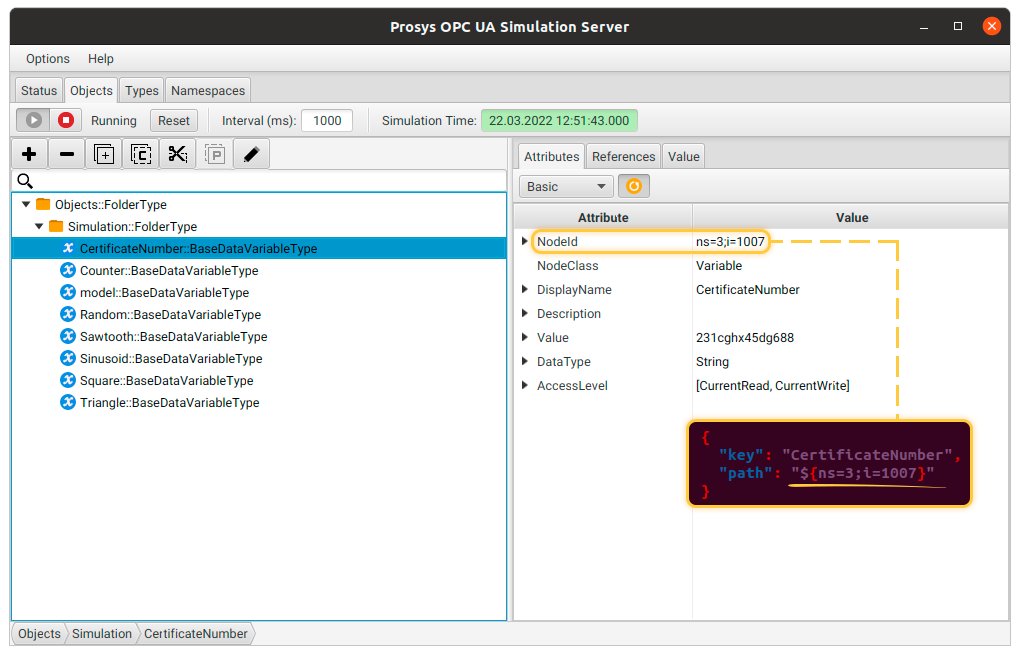Screen dimensions: 1020x655
Task: Click the Copy node icon
Action: click(x=141, y=154)
